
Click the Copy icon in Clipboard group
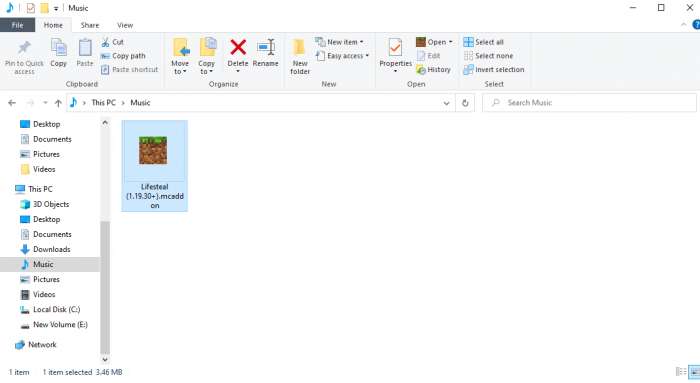[x=58, y=48]
